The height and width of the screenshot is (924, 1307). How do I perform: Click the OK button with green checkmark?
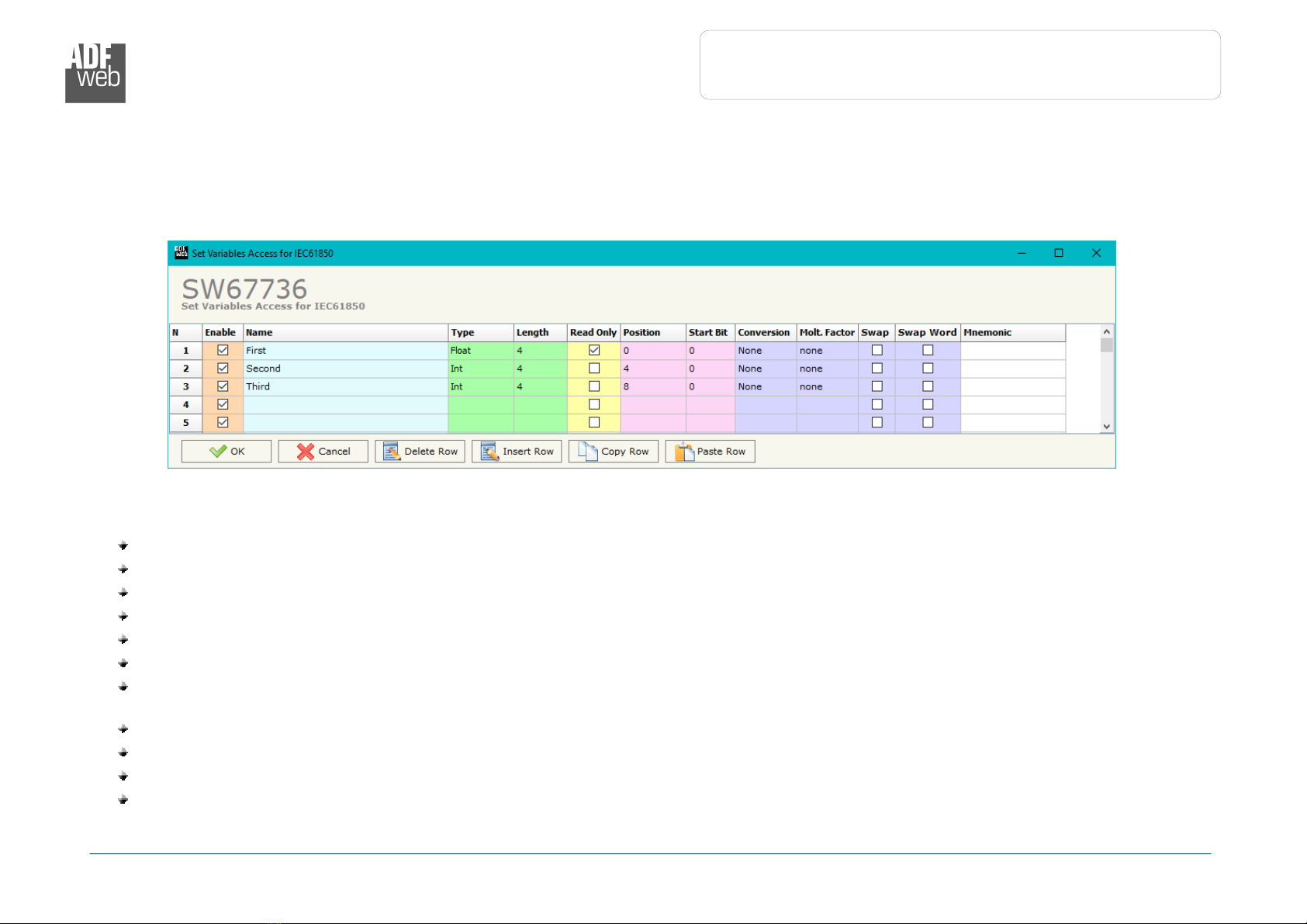(226, 452)
